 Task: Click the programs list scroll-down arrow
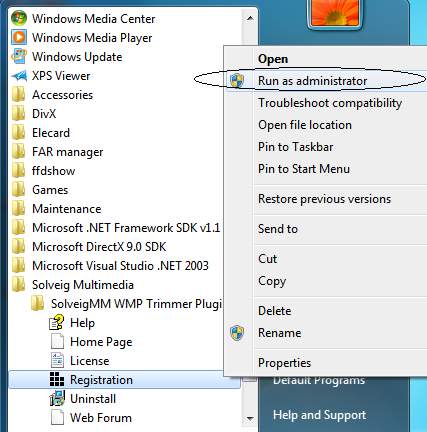[x=250, y=418]
